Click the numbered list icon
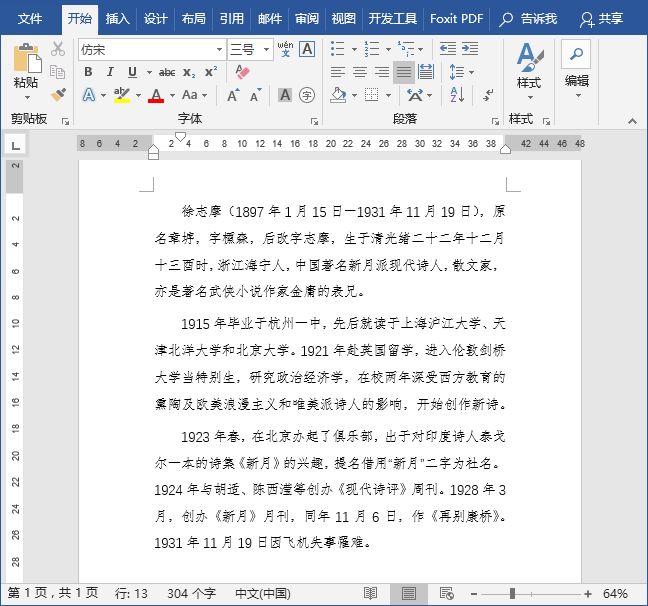The height and width of the screenshot is (606, 648). click(370, 49)
